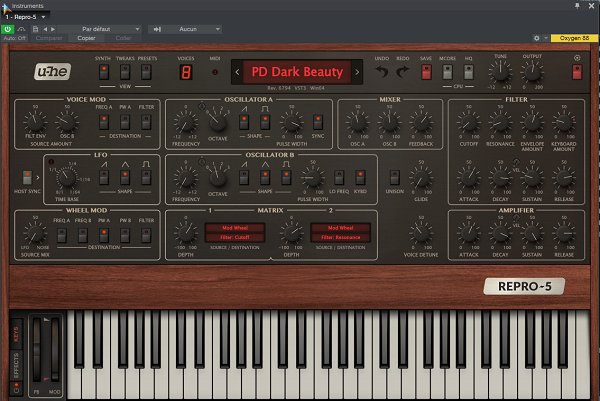This screenshot has width=600, height=401.
Task: Open the instrument selector 1 - Repro-5 dropdown
Action: tap(25, 17)
